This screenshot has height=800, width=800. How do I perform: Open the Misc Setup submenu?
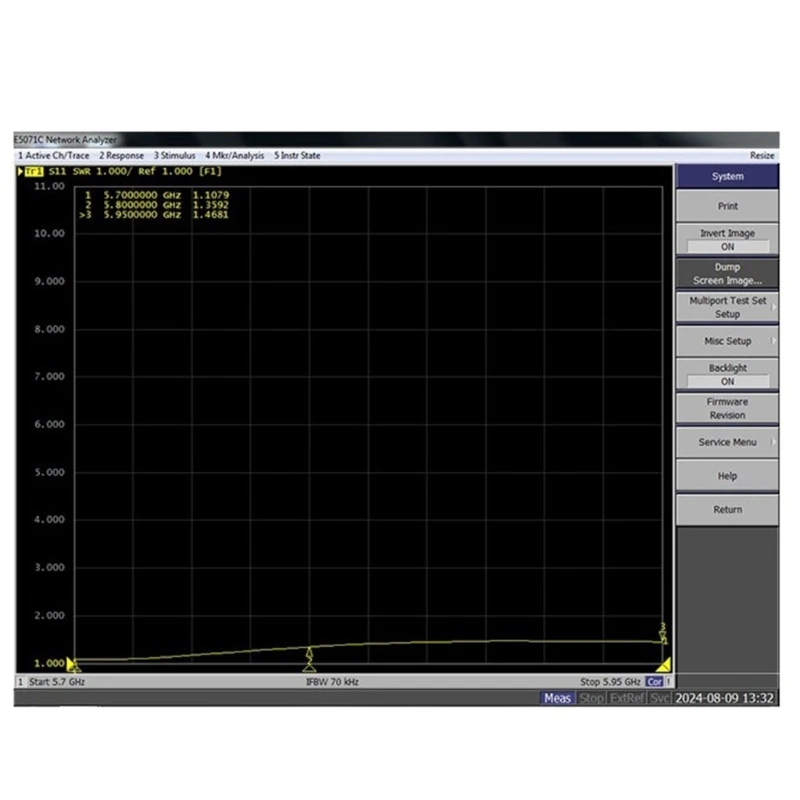727,341
